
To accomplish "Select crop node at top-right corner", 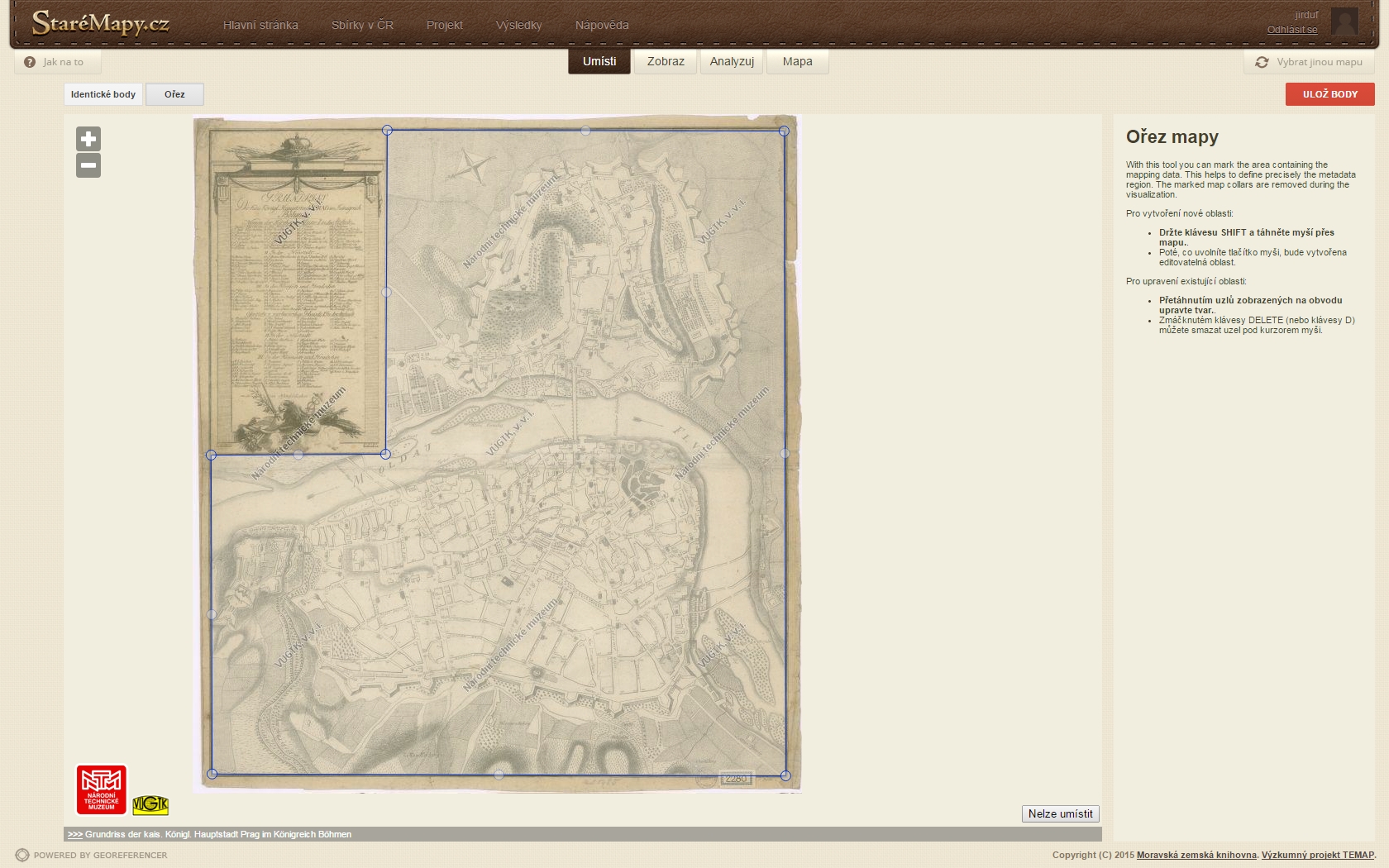I will coord(784,131).
